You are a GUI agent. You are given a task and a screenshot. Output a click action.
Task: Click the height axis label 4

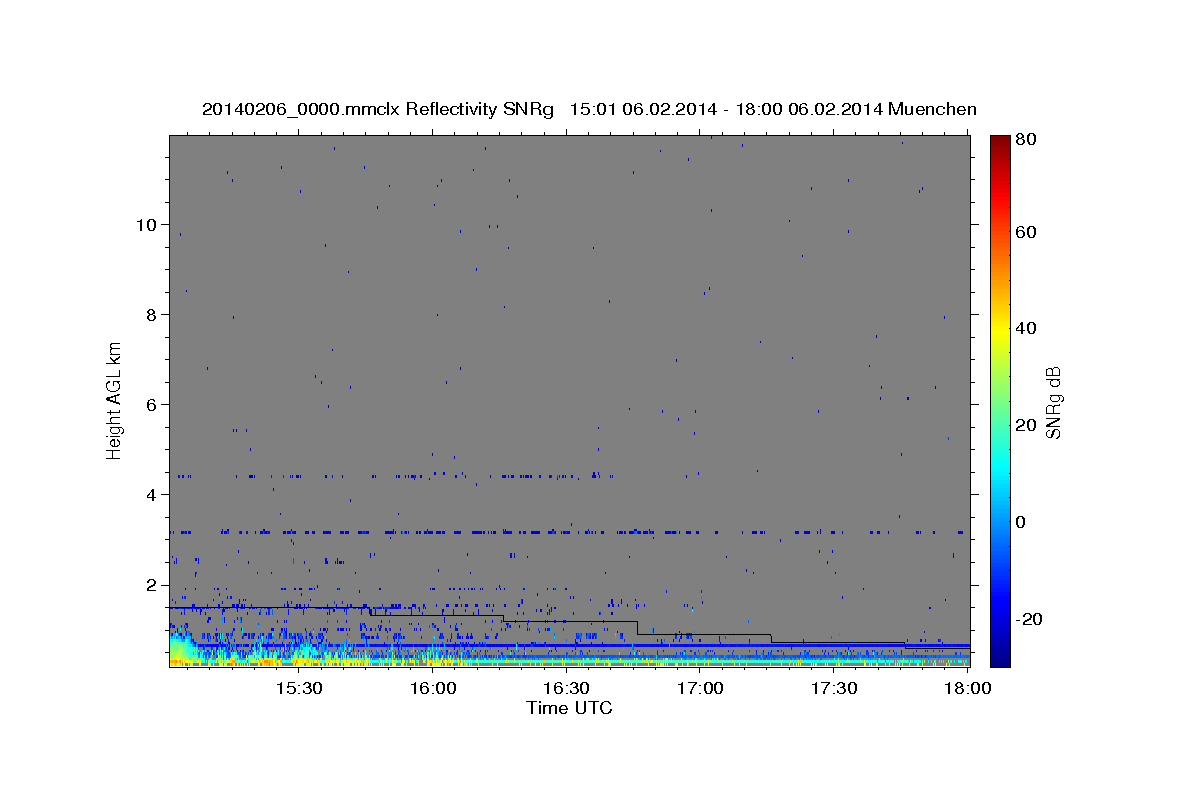(149, 494)
